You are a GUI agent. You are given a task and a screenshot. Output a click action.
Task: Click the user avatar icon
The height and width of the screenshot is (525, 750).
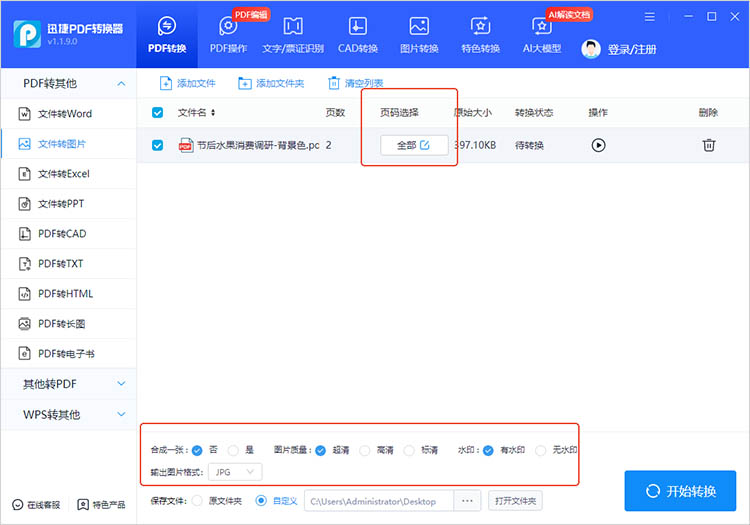pyautogui.click(x=591, y=49)
